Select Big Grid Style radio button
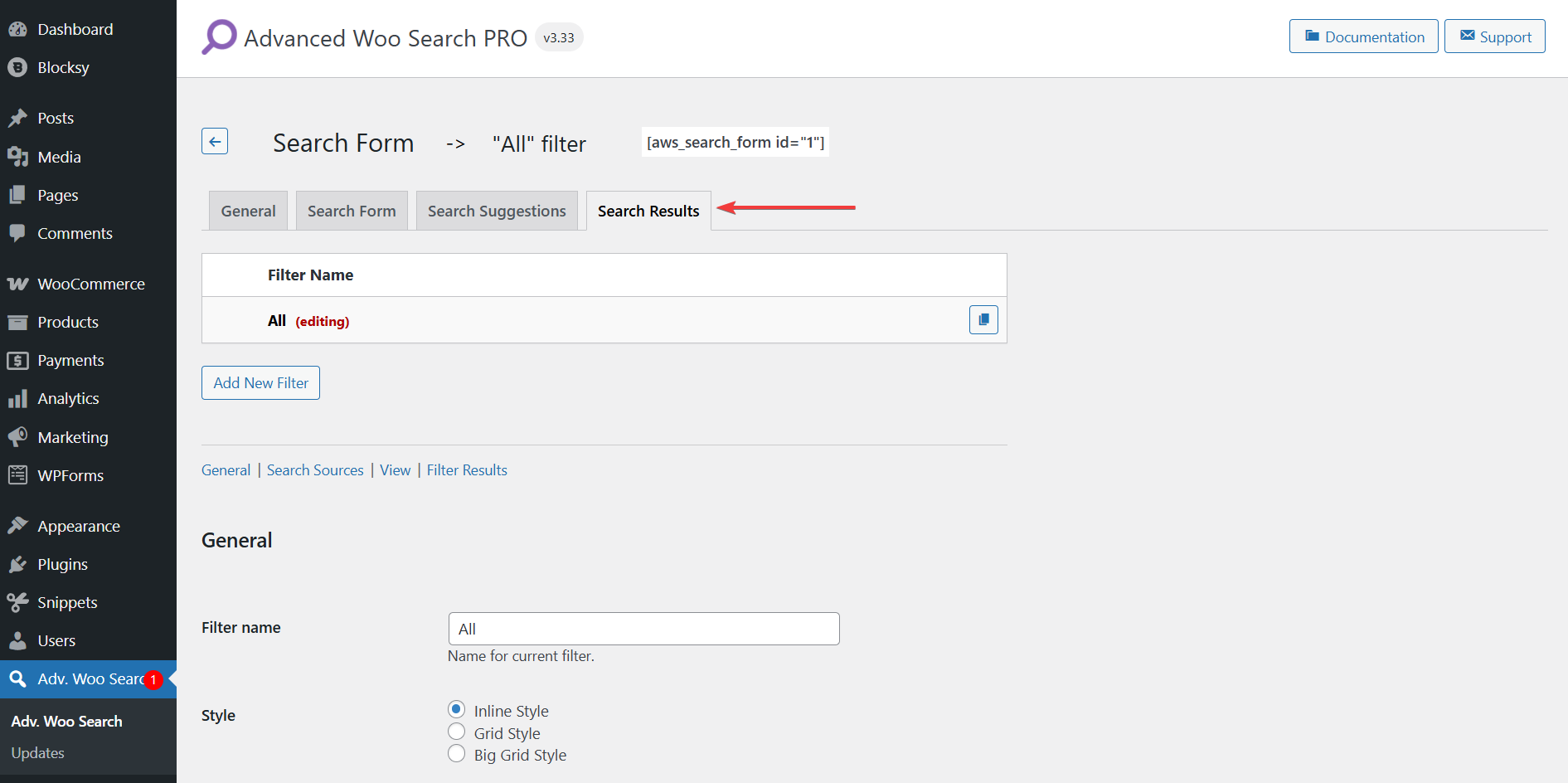 pos(456,753)
